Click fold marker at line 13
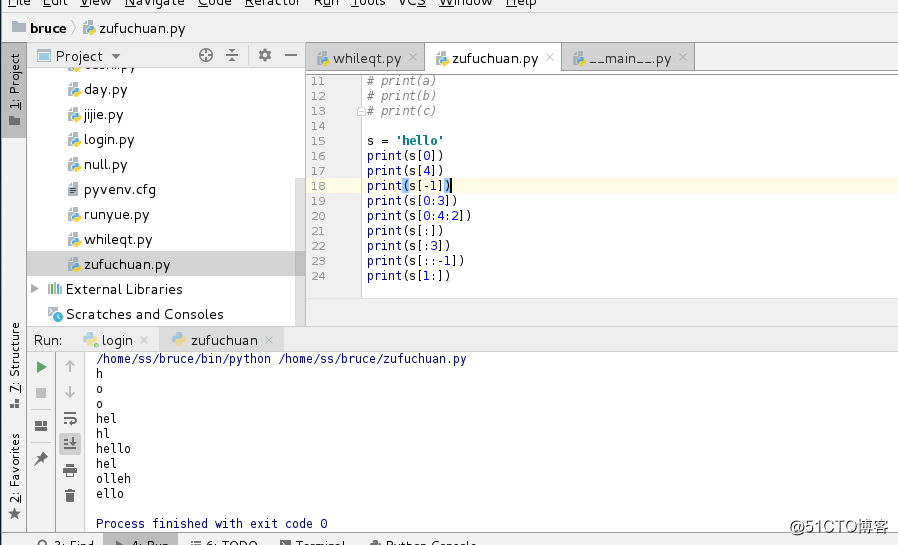Image resolution: width=898 pixels, height=545 pixels. pyautogui.click(x=361, y=111)
